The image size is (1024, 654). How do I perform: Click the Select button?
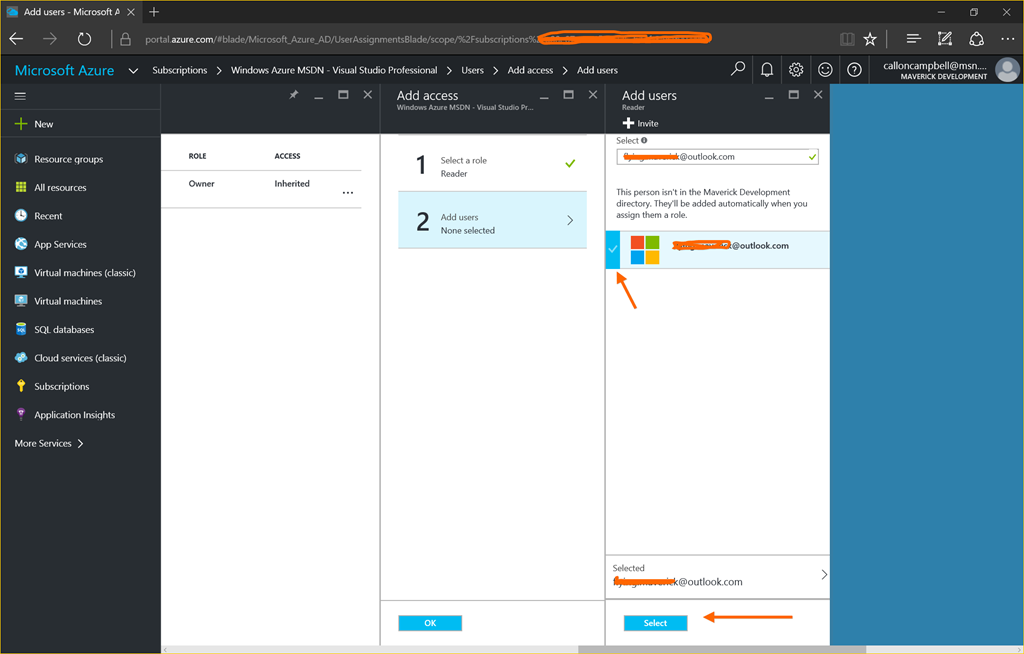655,623
